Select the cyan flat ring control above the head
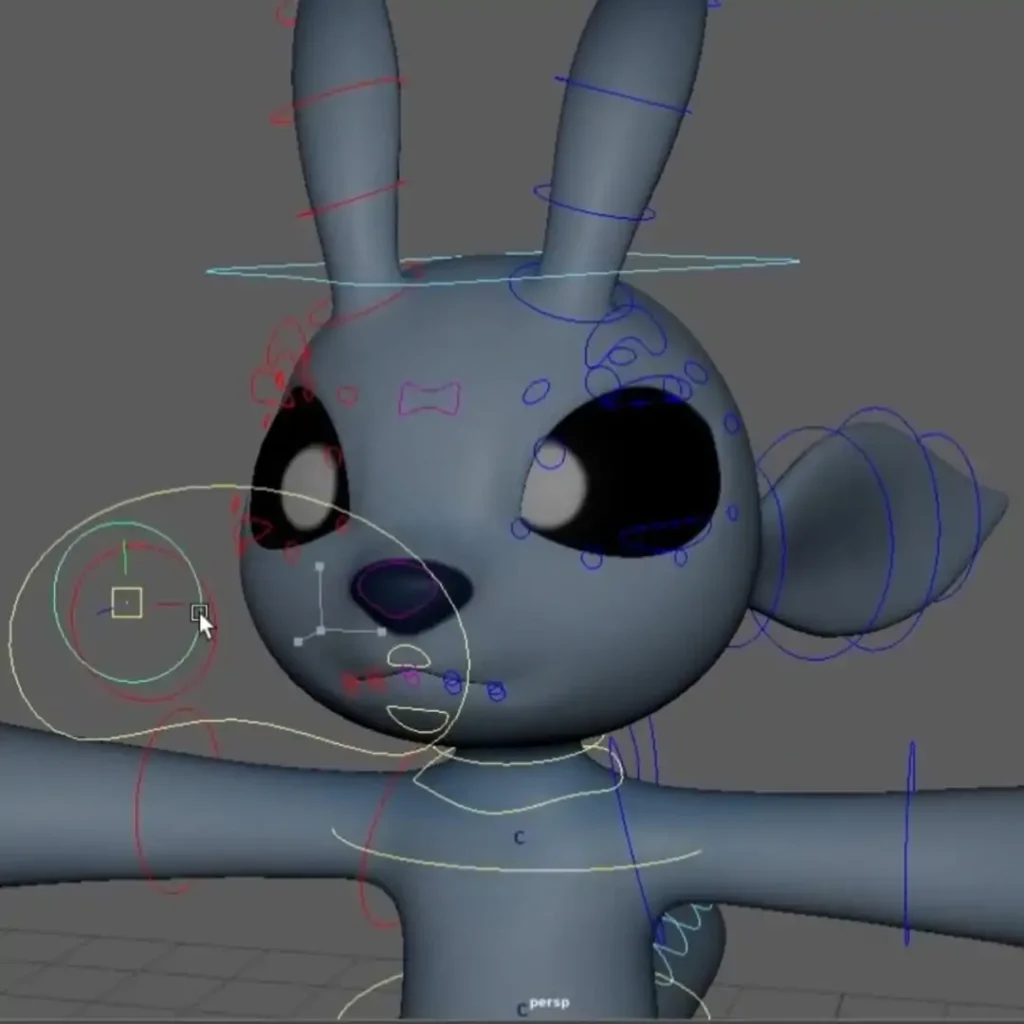Image resolution: width=1024 pixels, height=1024 pixels. pos(503,268)
